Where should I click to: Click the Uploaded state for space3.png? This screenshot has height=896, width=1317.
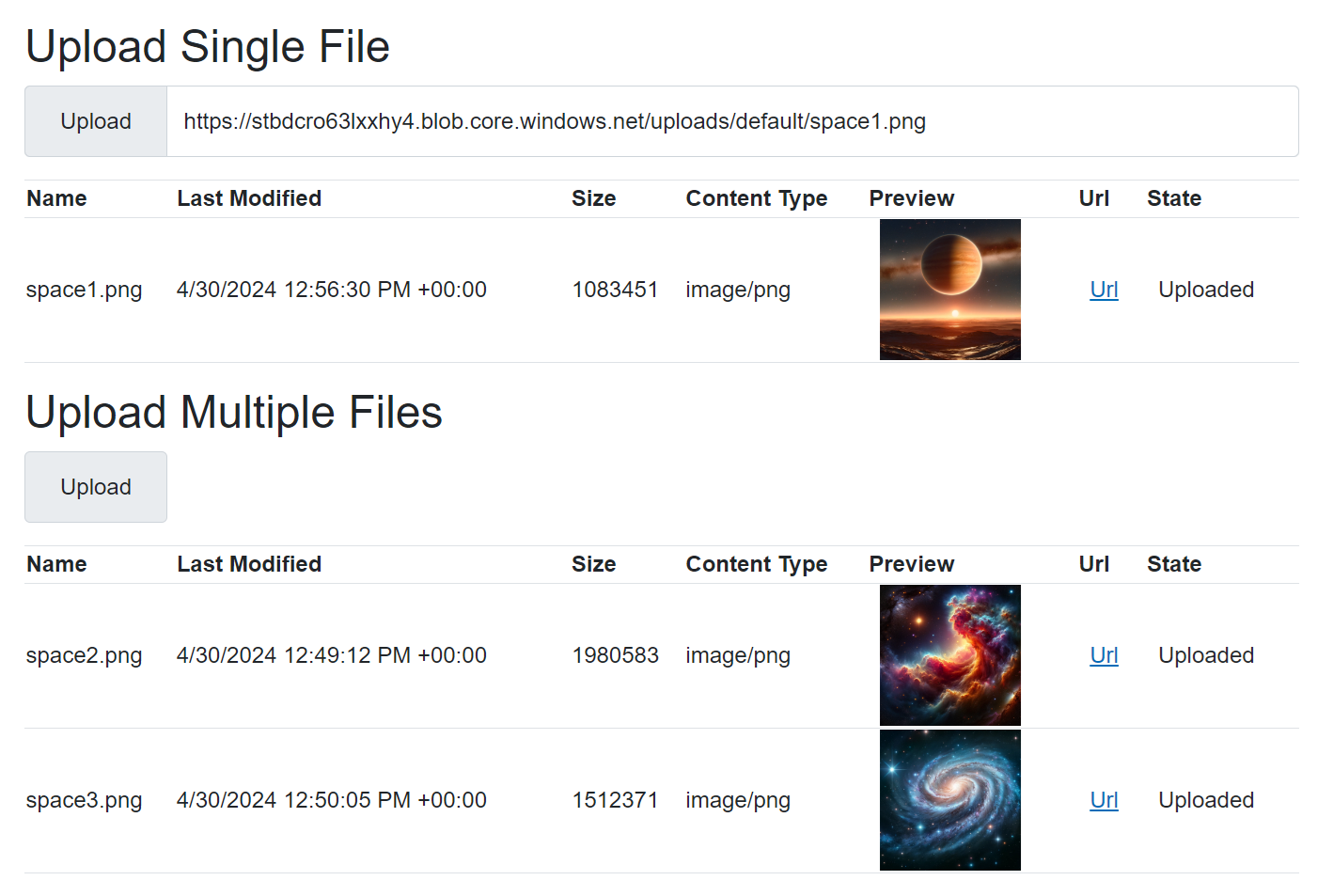pos(1206,800)
